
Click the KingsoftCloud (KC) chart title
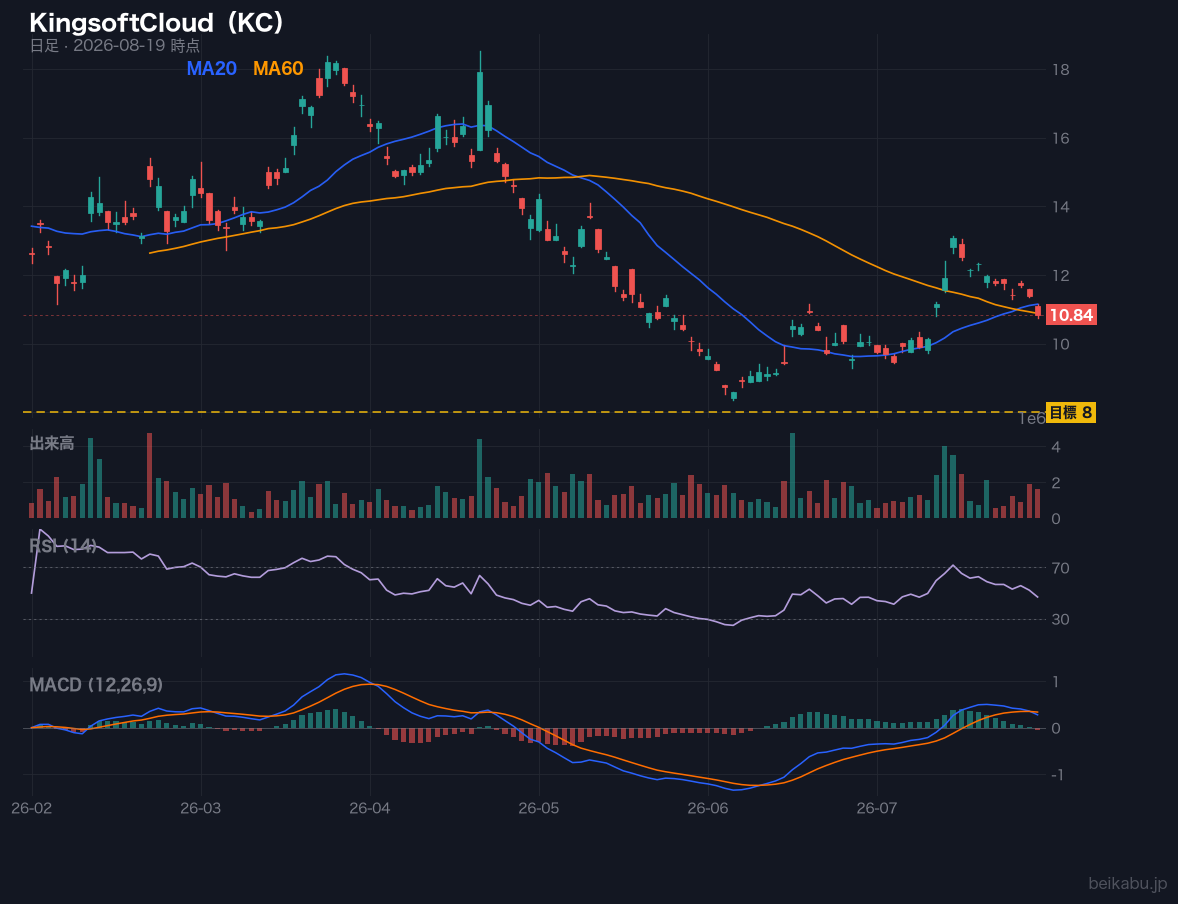pyautogui.click(x=157, y=23)
